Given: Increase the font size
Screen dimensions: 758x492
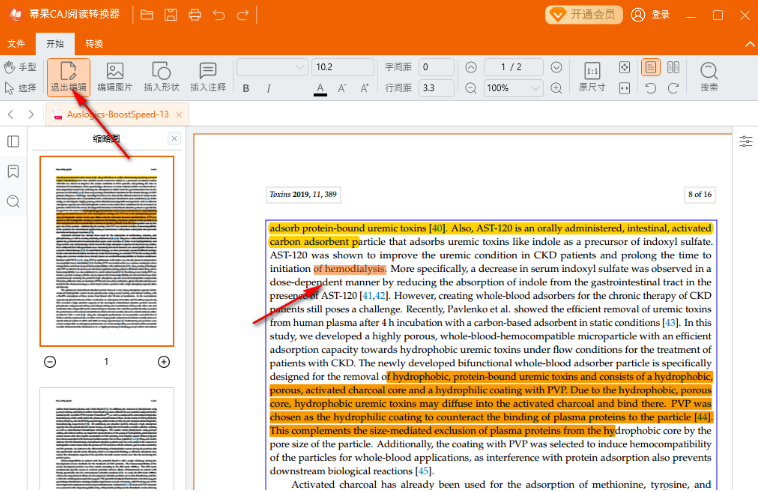Looking at the screenshot, I should click(364, 88).
